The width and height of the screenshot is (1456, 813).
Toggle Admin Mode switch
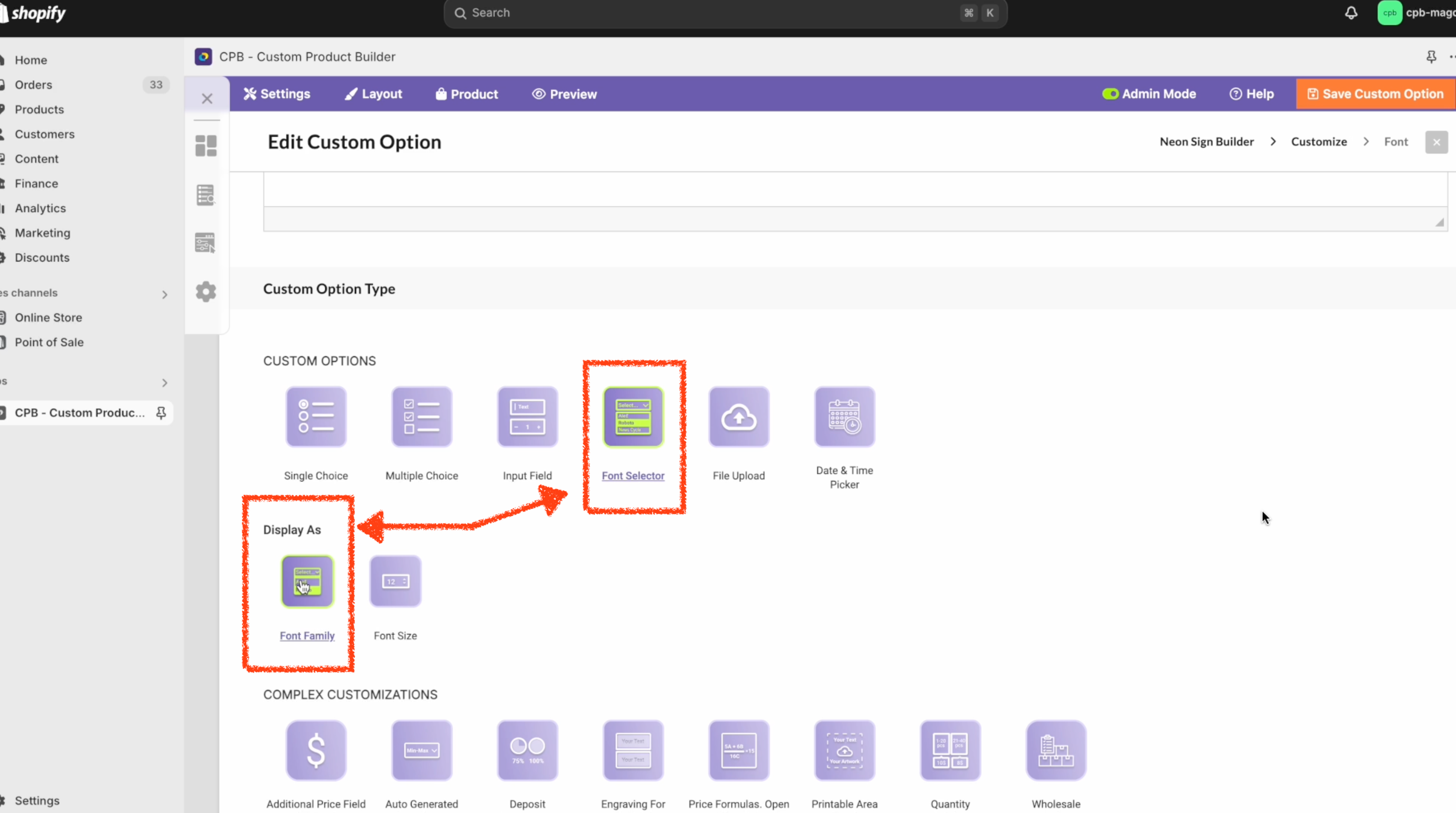(1110, 94)
